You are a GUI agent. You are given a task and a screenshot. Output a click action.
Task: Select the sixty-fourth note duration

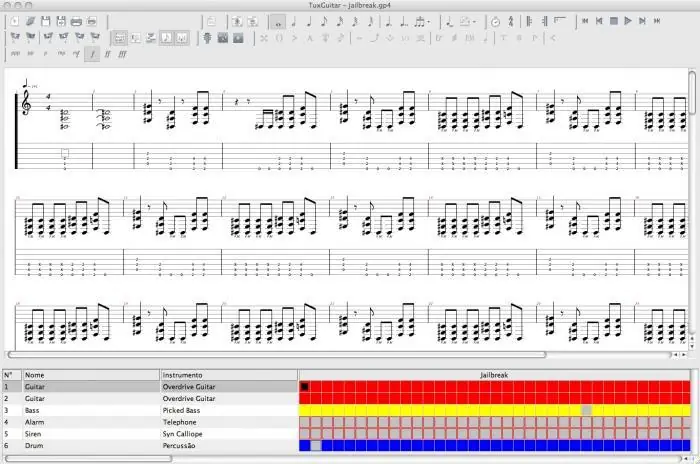(x=371, y=21)
